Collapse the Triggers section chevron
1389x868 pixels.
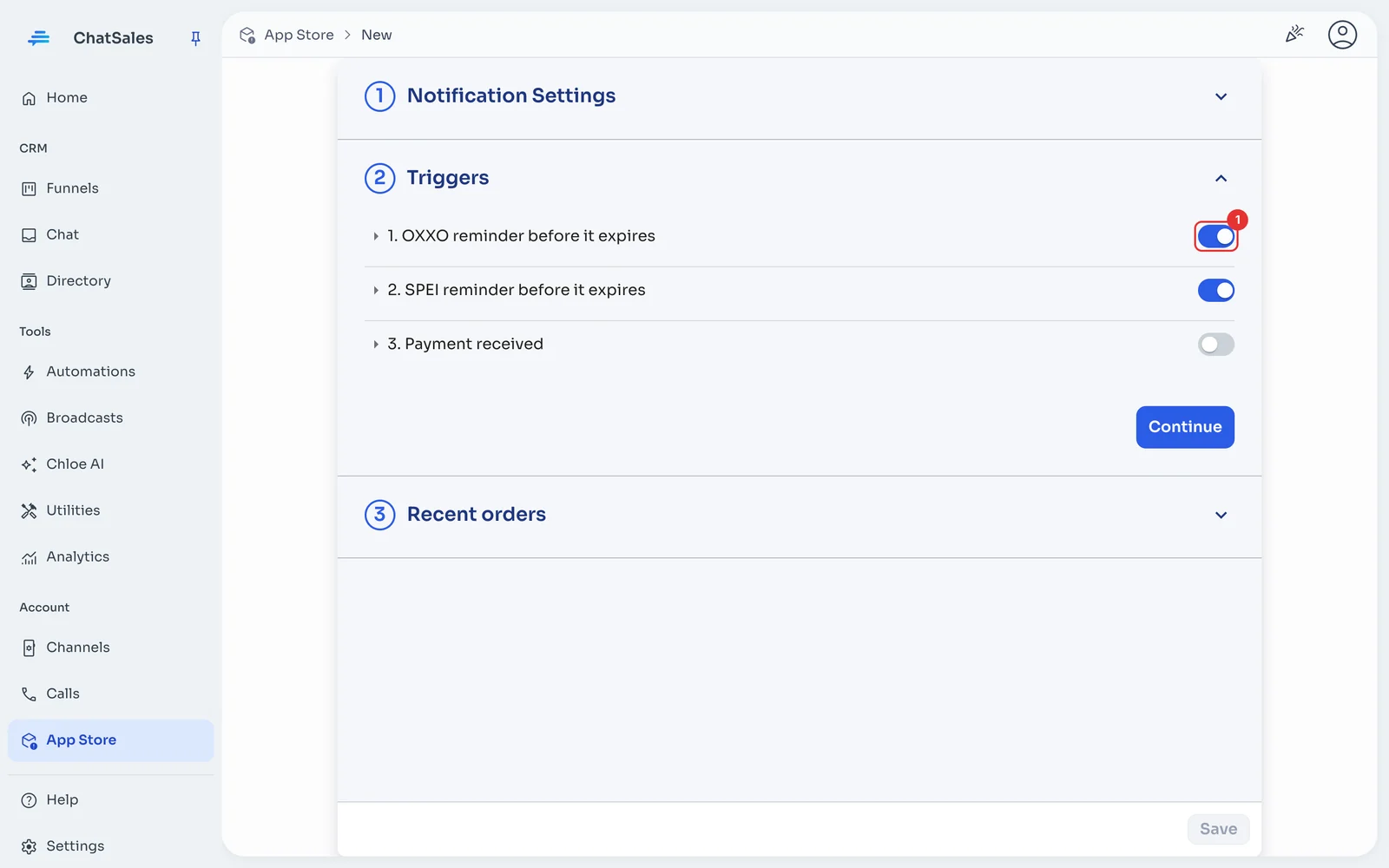point(1221,178)
